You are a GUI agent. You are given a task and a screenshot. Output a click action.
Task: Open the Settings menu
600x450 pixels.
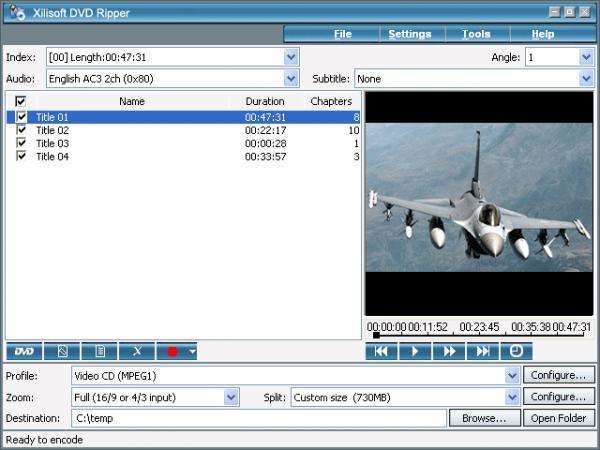[x=410, y=34]
